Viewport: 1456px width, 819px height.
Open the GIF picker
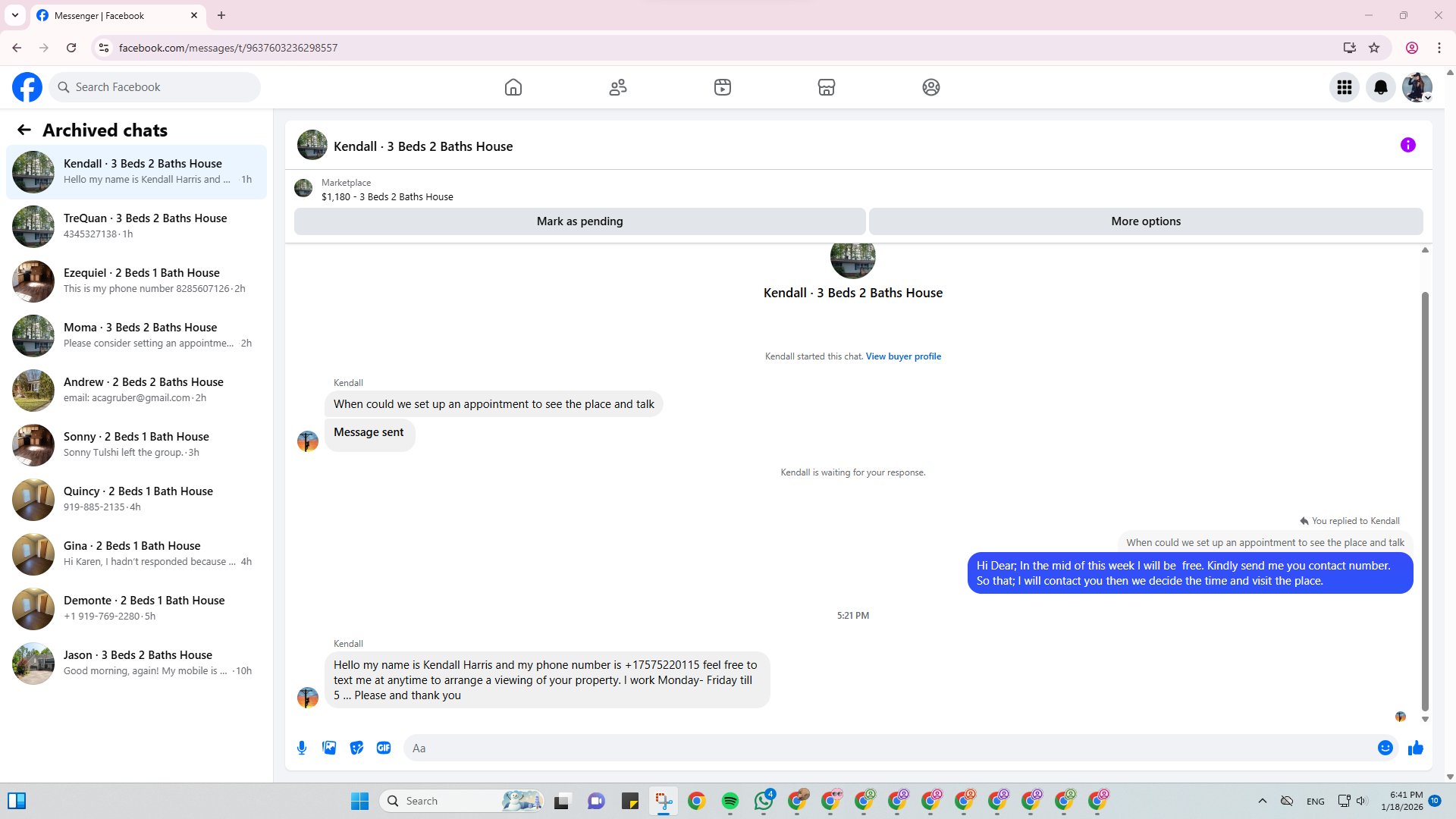(x=384, y=748)
